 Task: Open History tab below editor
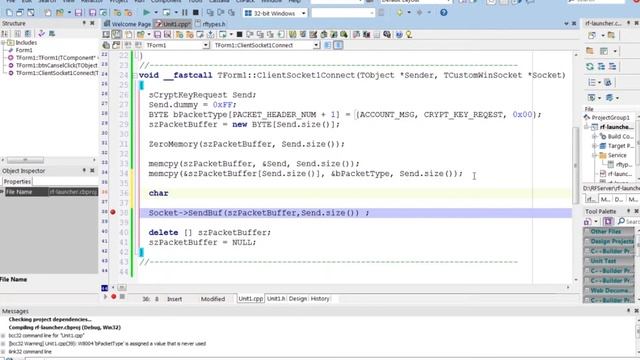coord(320,299)
